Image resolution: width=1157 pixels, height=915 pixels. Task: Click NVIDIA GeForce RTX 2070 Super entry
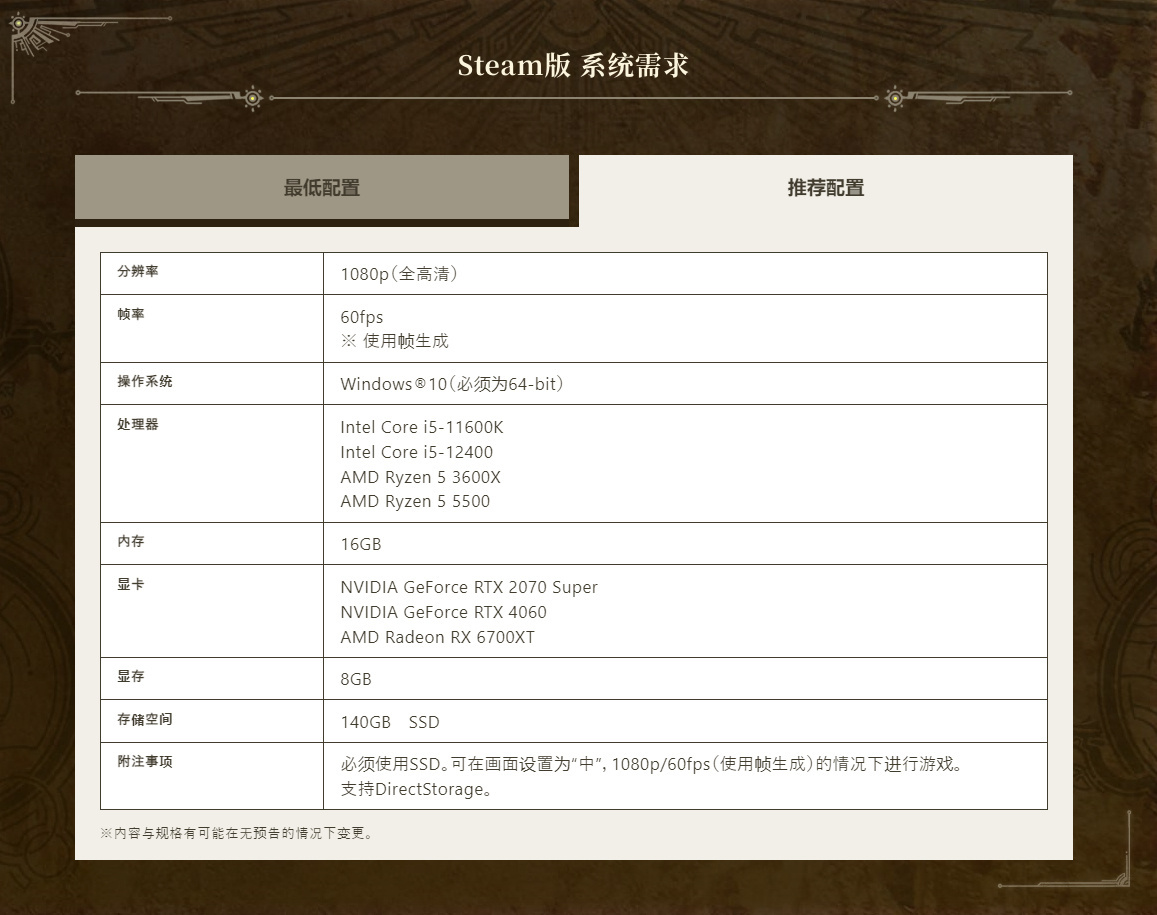point(469,587)
